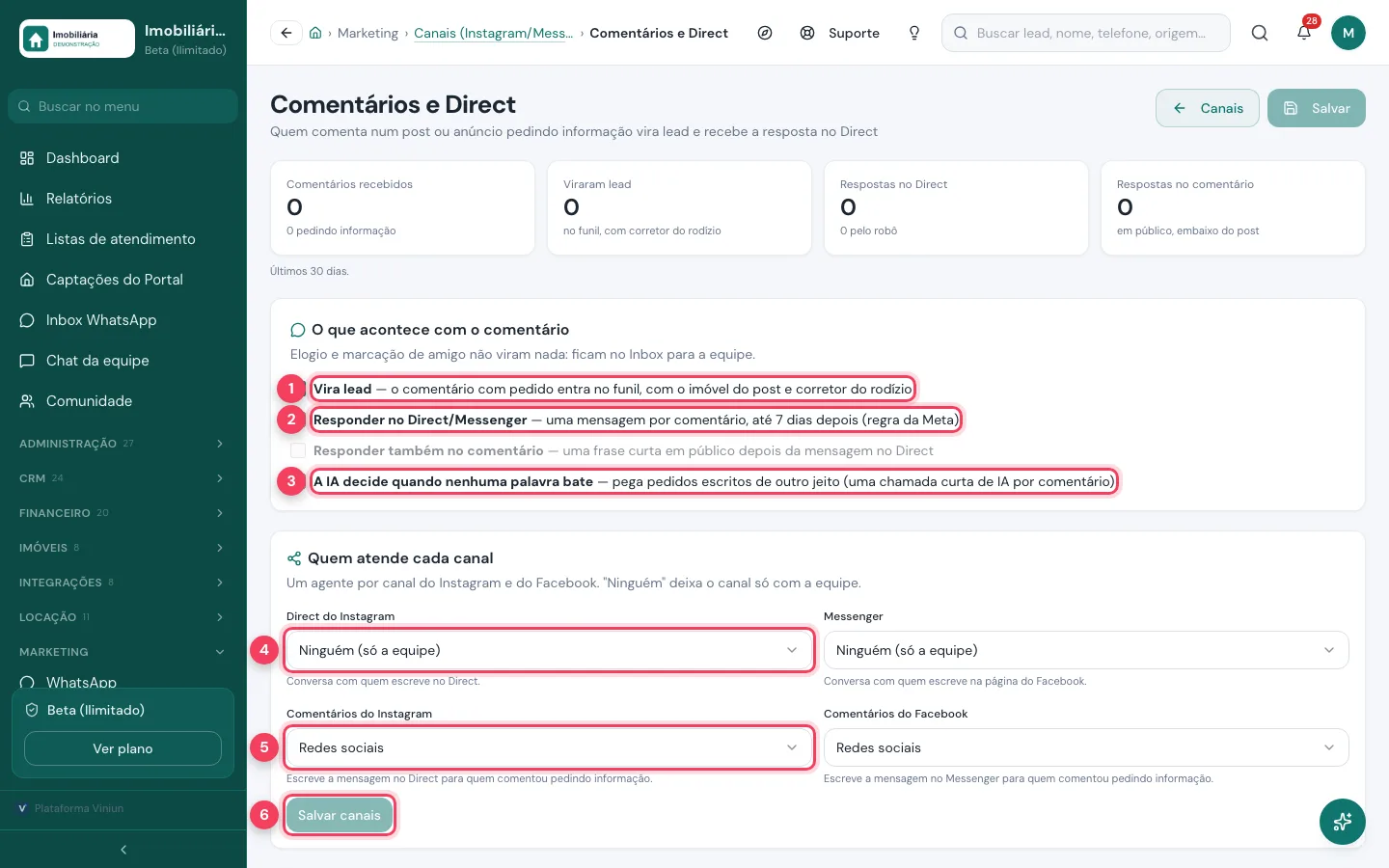Collapse the MARKETING sidebar section
Viewport: 1389px width, 868px height.
123,652
